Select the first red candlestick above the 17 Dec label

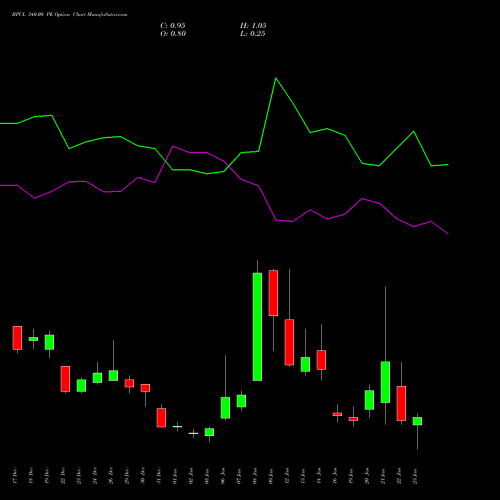click(x=17, y=338)
